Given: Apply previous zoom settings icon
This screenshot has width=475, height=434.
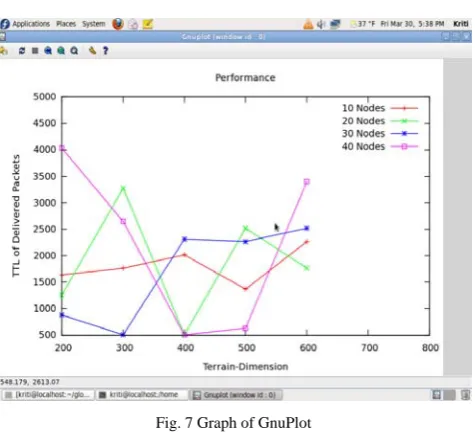Looking at the screenshot, I should coord(48,51).
